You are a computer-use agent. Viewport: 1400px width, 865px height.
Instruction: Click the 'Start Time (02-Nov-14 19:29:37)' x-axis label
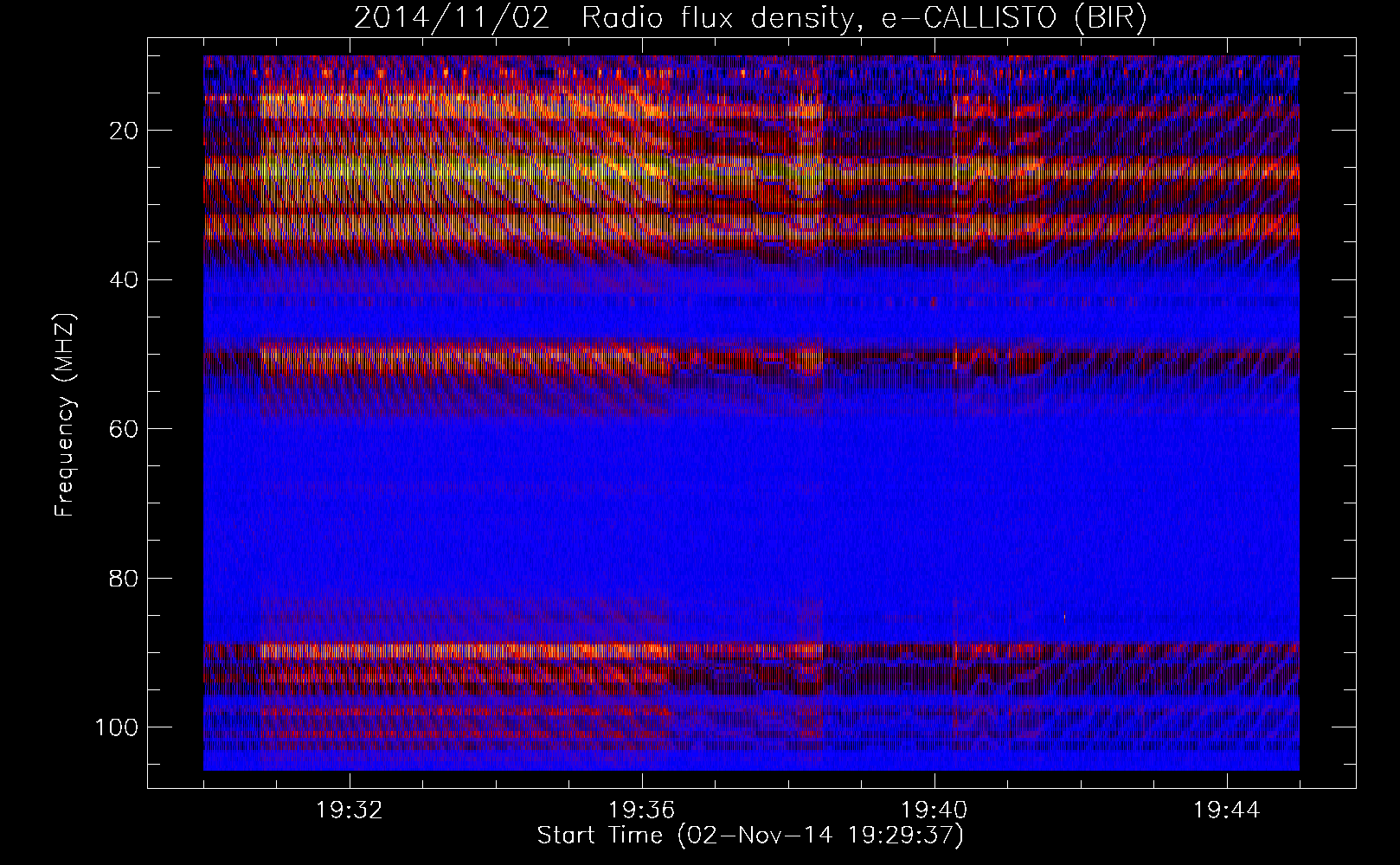(x=750, y=836)
